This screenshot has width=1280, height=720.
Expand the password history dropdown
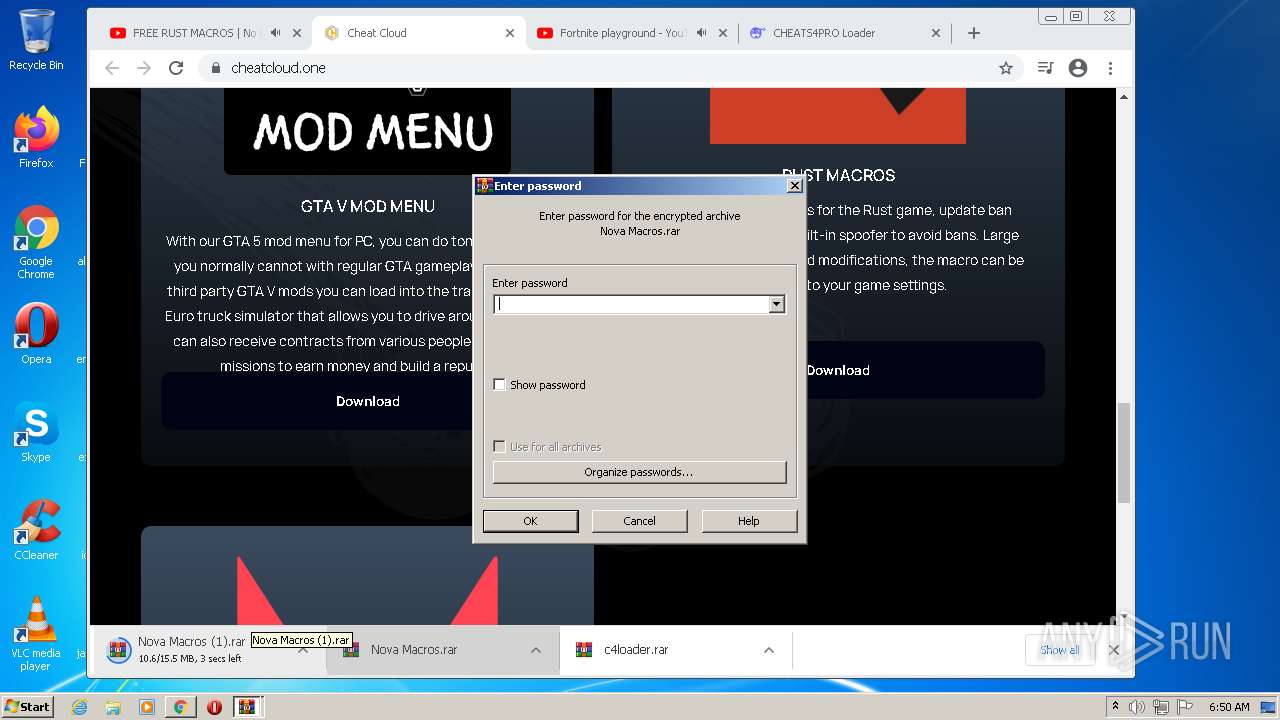click(777, 305)
